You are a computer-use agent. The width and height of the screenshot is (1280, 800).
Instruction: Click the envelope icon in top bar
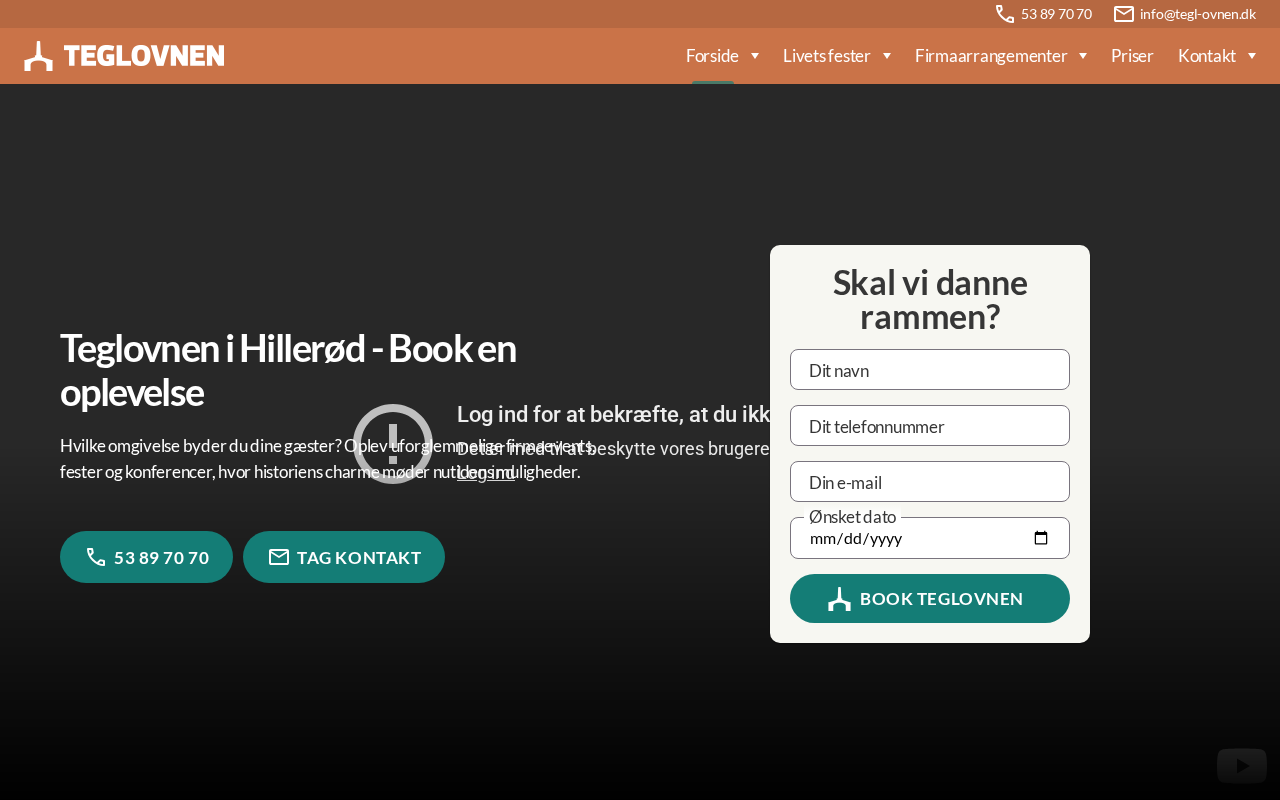pos(1124,14)
